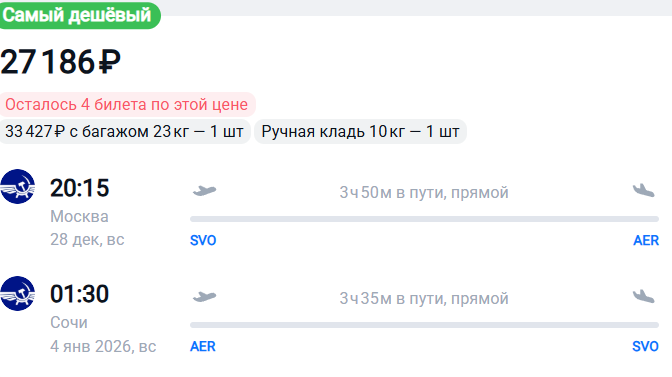Click the return flight route progress bar
672x377 pixels.
click(x=424, y=325)
